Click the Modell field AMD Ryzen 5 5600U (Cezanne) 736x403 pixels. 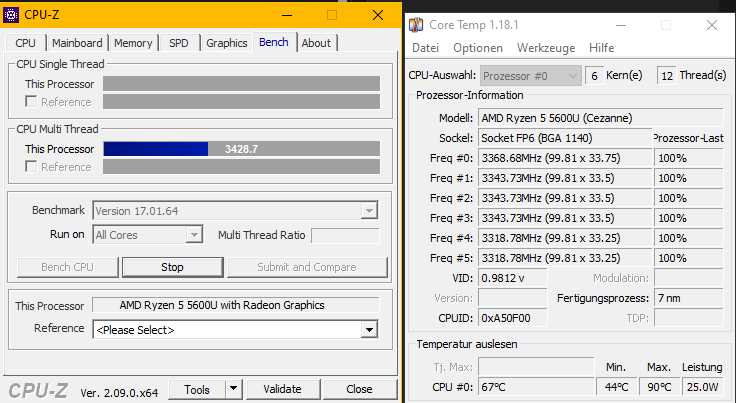(x=601, y=118)
